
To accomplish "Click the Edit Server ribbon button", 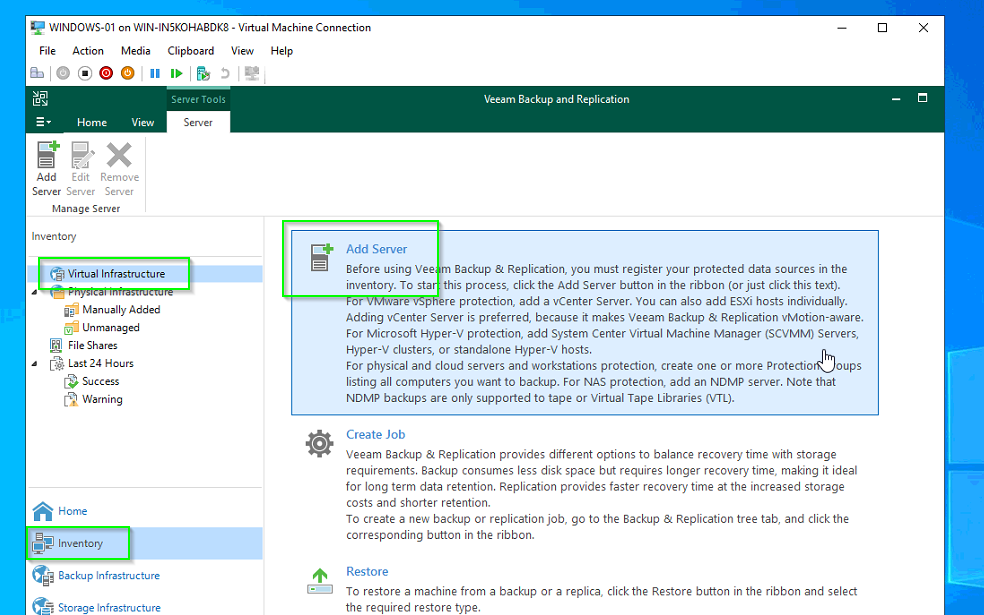I will pos(80,169).
